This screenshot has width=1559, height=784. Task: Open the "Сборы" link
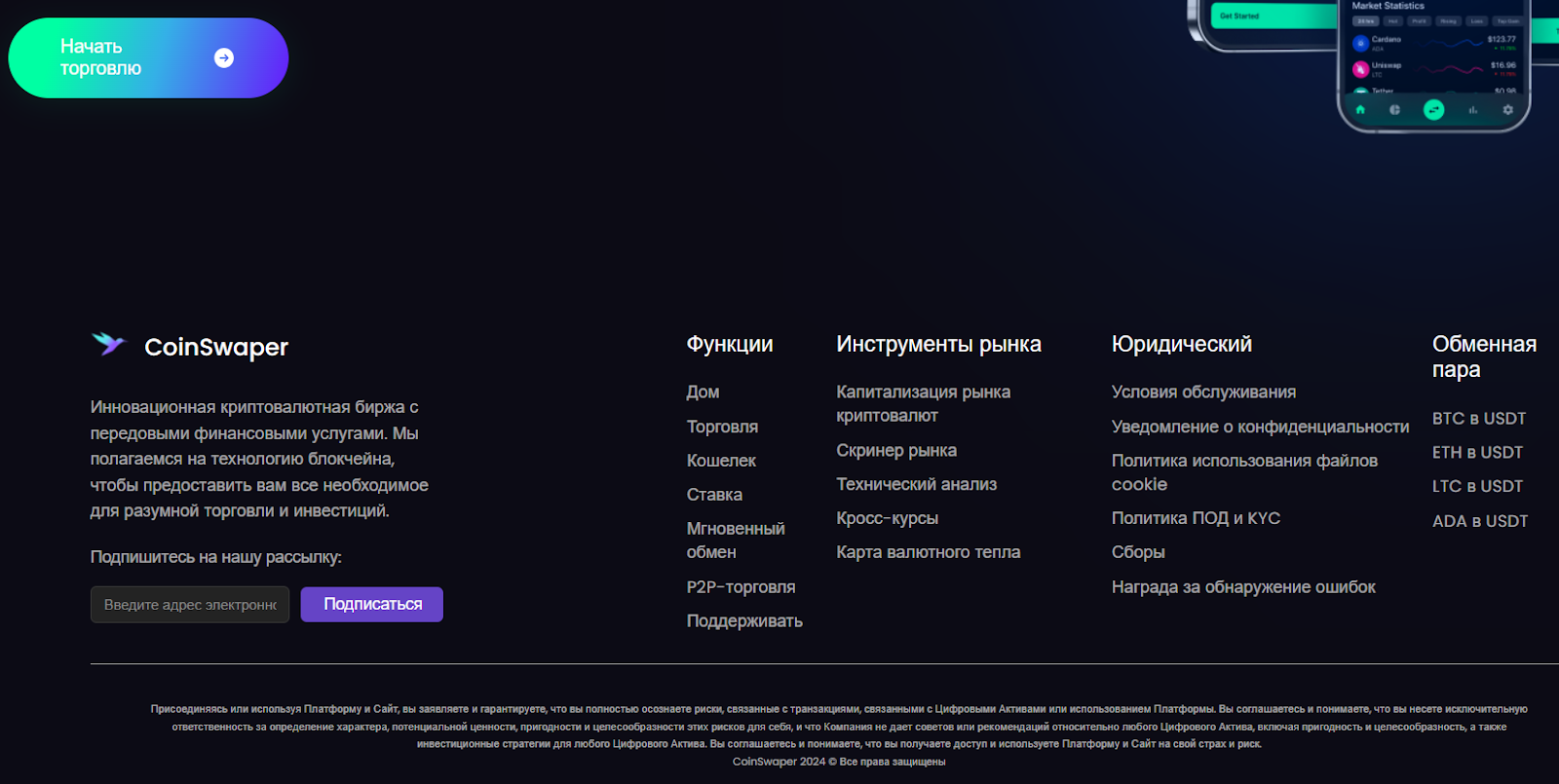(1138, 553)
